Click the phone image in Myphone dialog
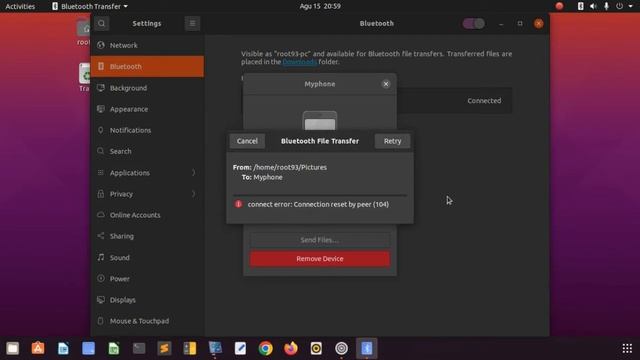The height and width of the screenshot is (360, 640). tap(320, 121)
